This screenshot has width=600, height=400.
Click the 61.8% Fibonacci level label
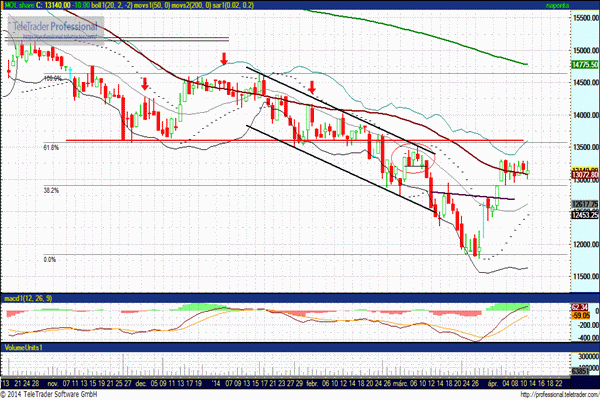tap(51, 147)
